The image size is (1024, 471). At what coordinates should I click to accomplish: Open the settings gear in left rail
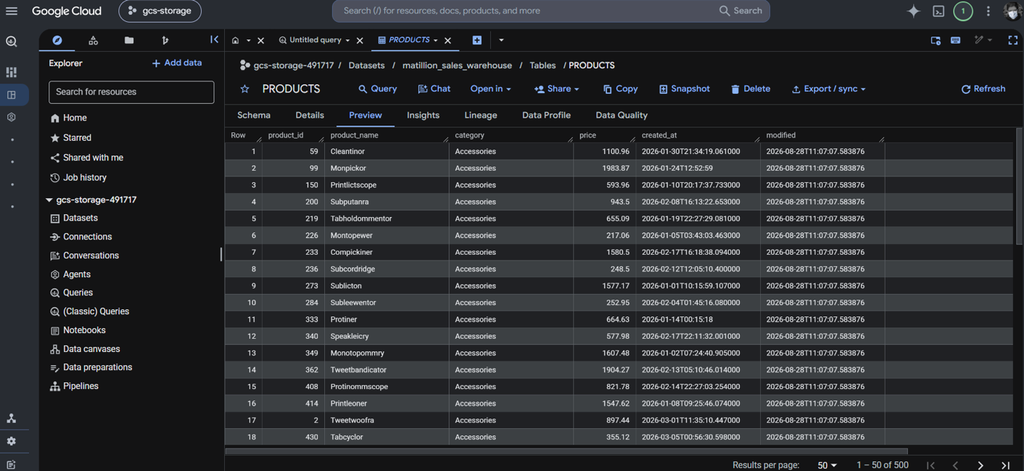coord(12,442)
